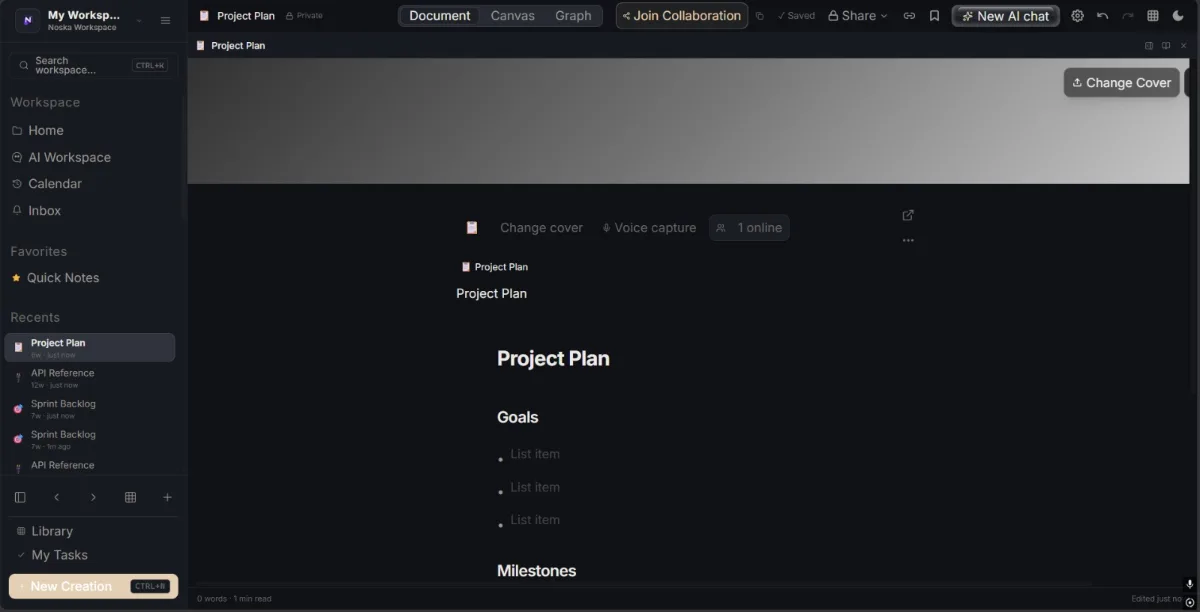Image resolution: width=1200 pixels, height=612 pixels.
Task: Open the three-dot more options menu
Action: coord(908,240)
